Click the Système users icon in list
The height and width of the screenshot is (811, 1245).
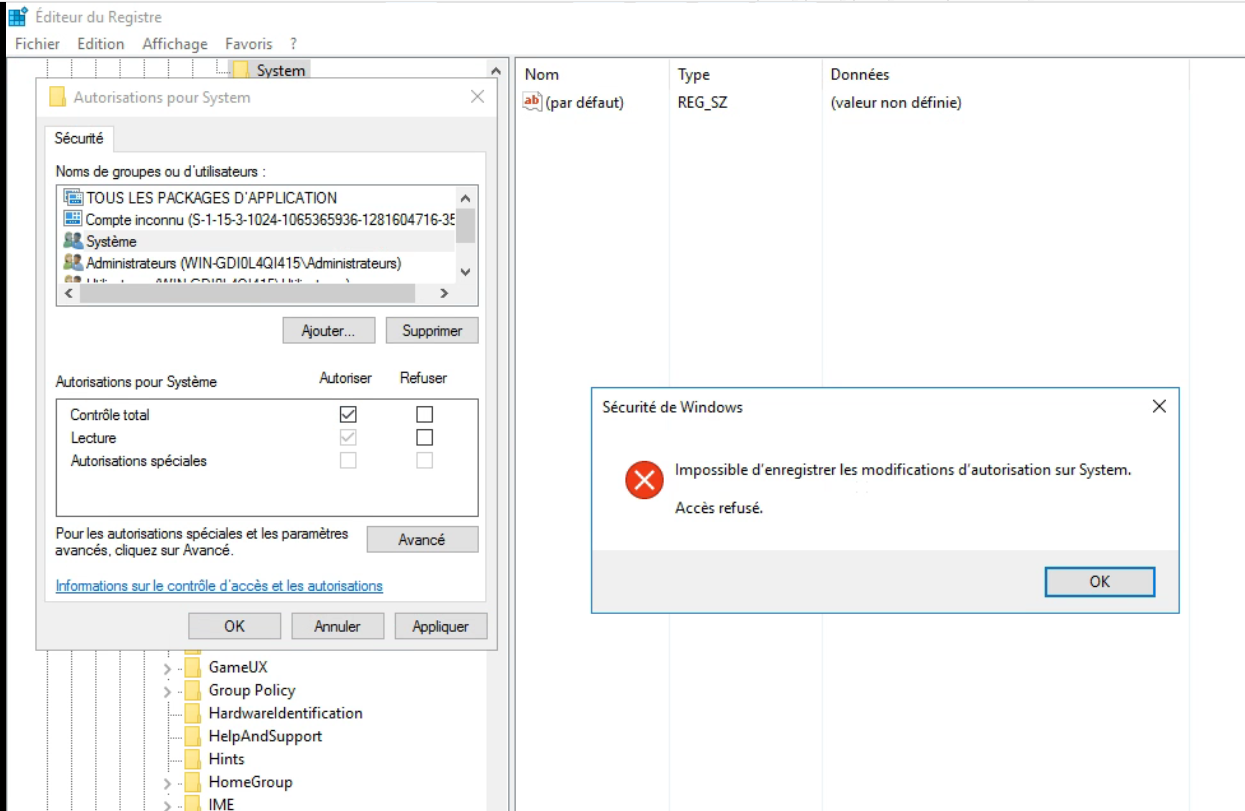click(x=72, y=241)
